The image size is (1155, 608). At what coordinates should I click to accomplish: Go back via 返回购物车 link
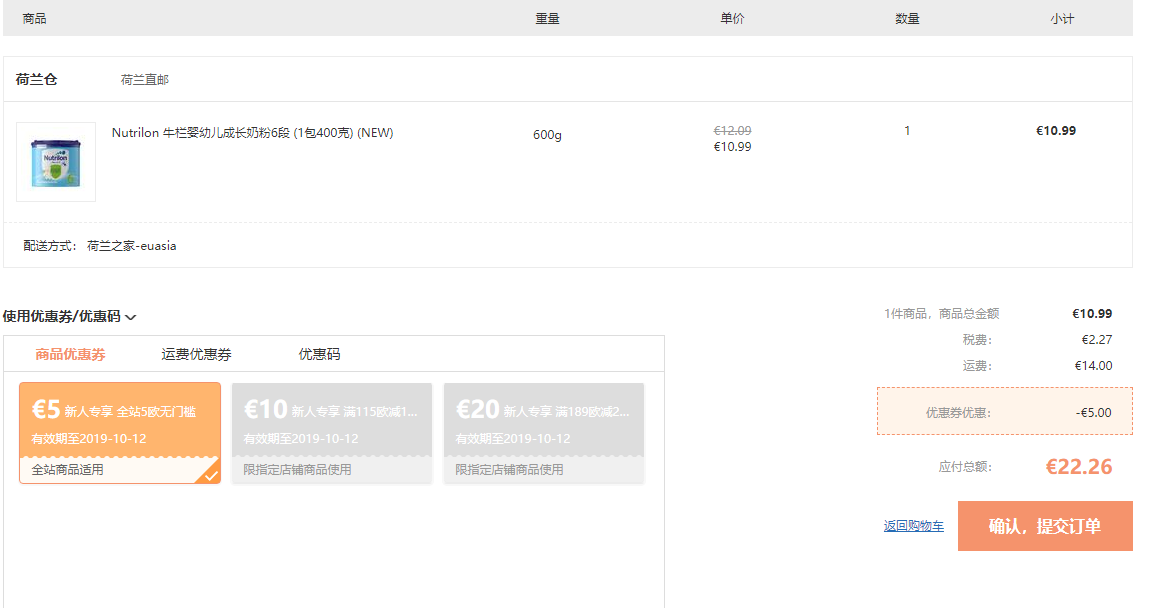pos(913,525)
